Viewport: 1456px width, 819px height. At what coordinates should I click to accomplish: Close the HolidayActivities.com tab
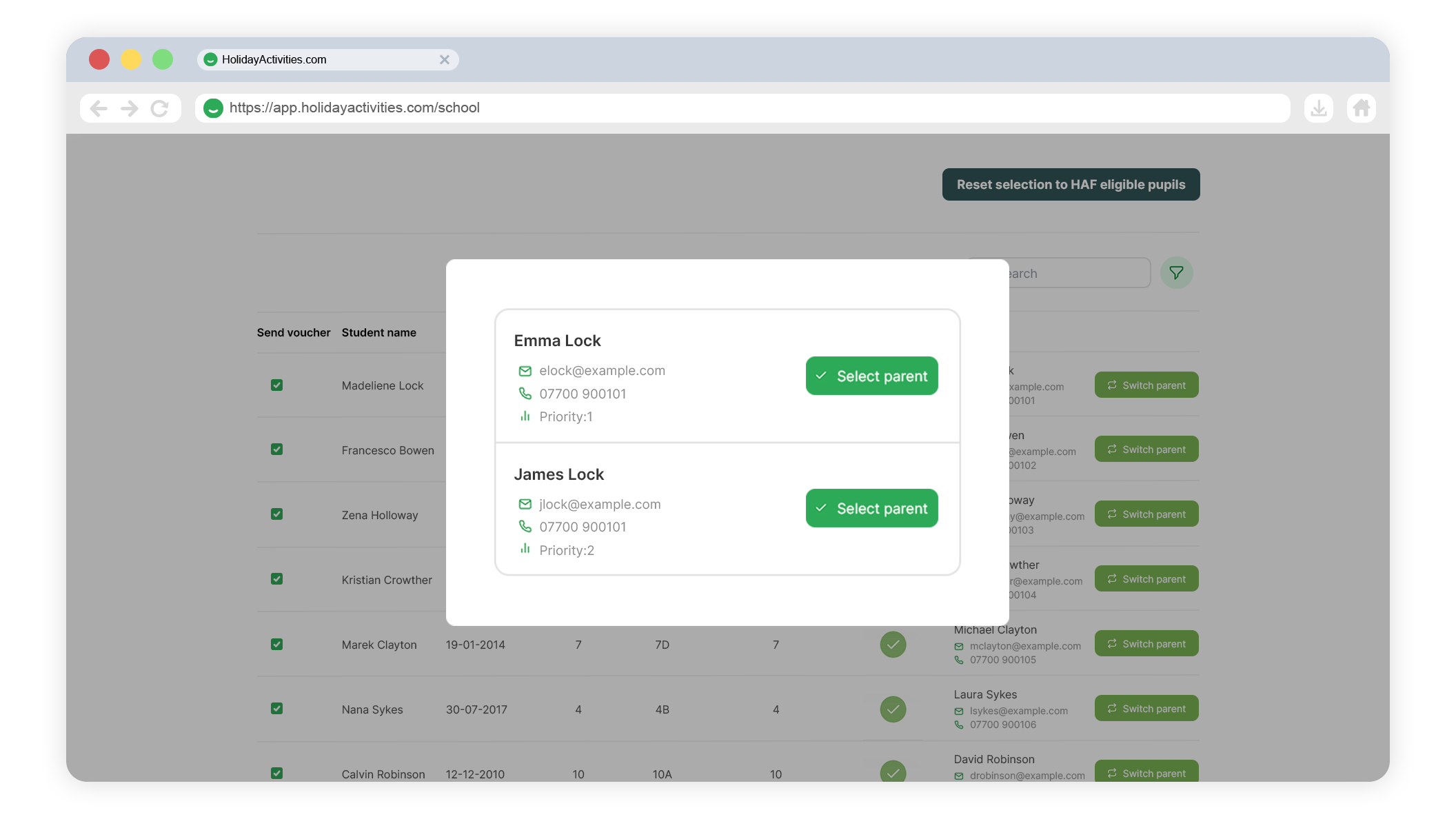445,60
